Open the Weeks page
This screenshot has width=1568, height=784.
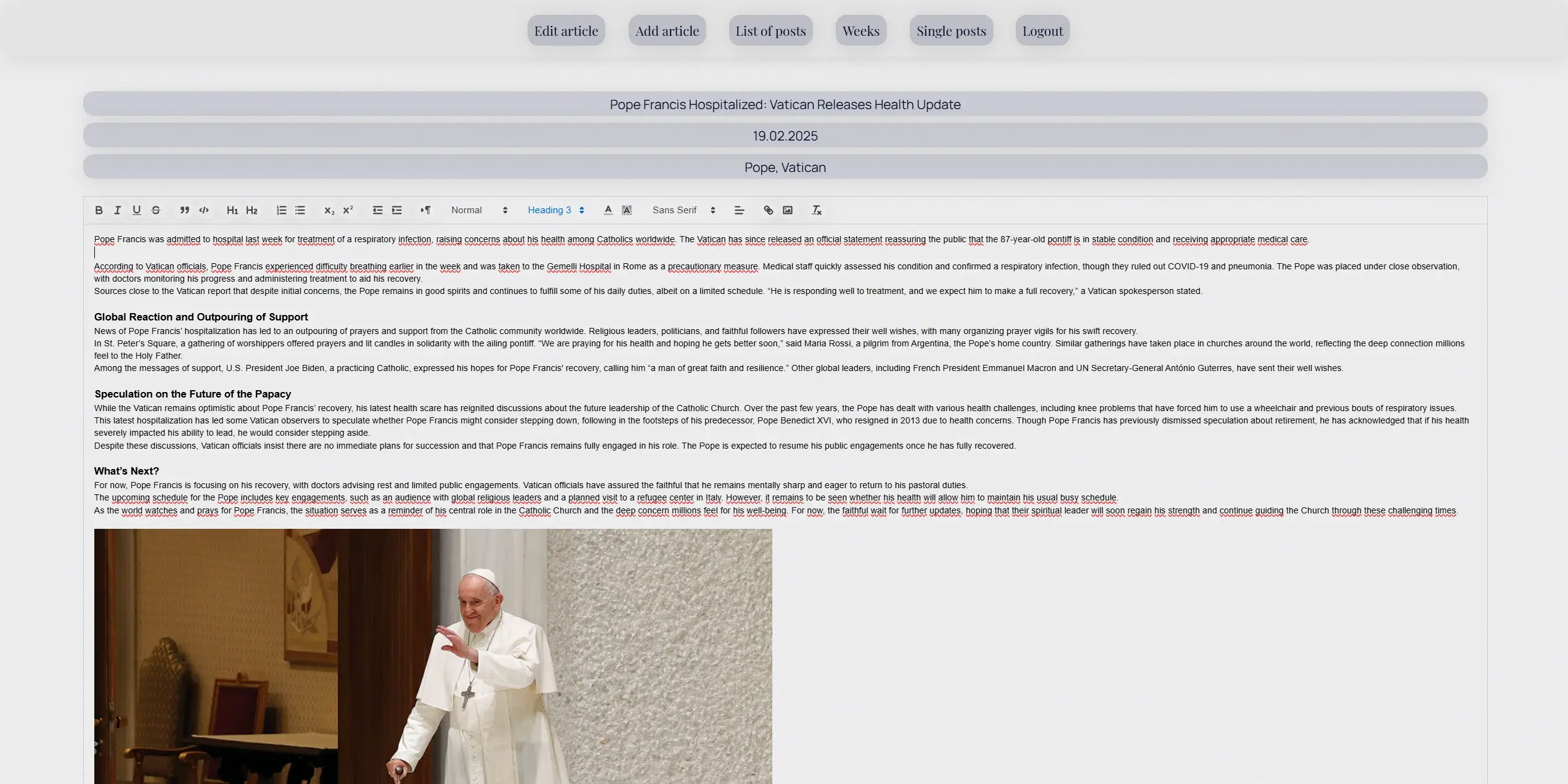point(860,31)
